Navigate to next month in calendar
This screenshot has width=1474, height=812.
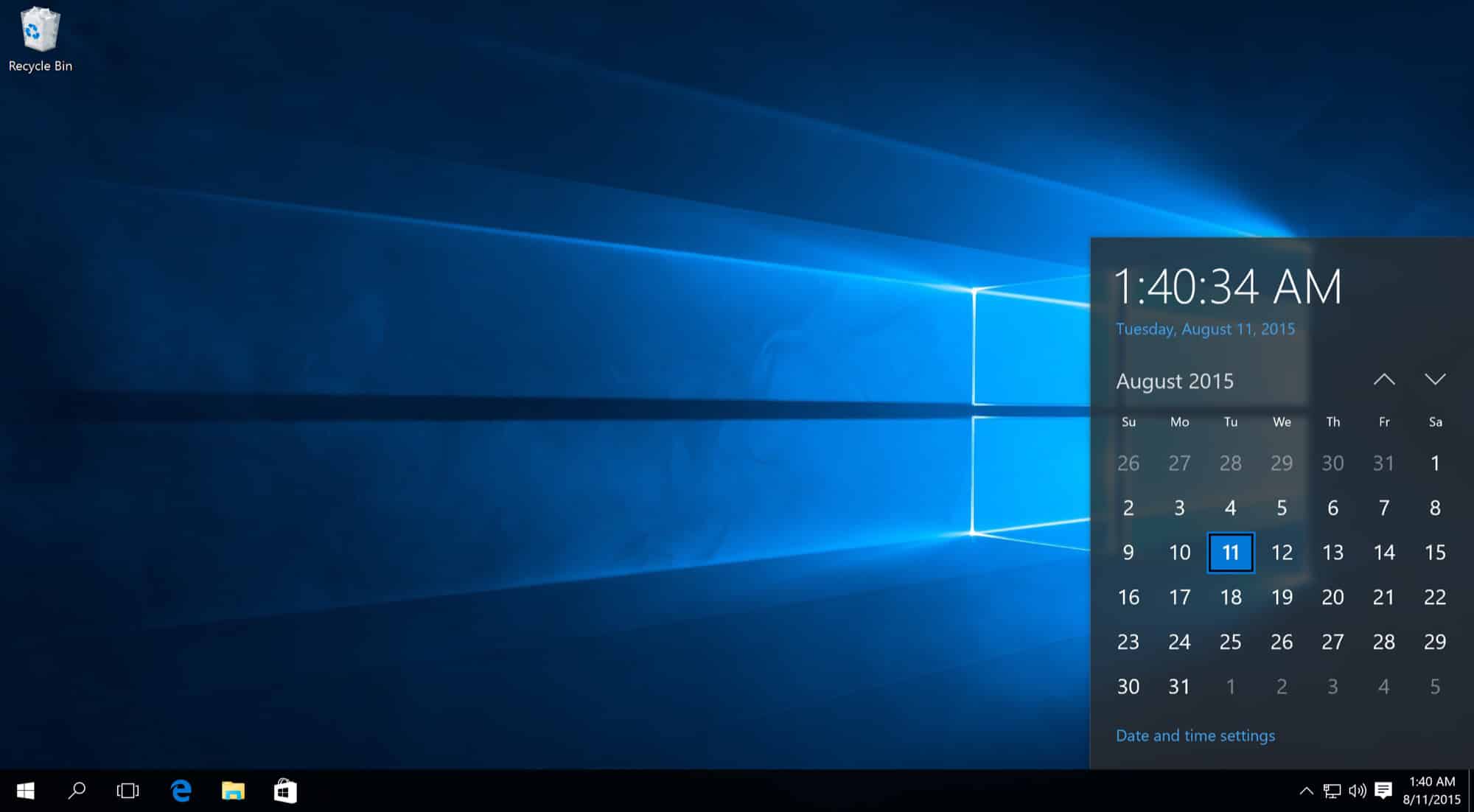click(x=1434, y=380)
